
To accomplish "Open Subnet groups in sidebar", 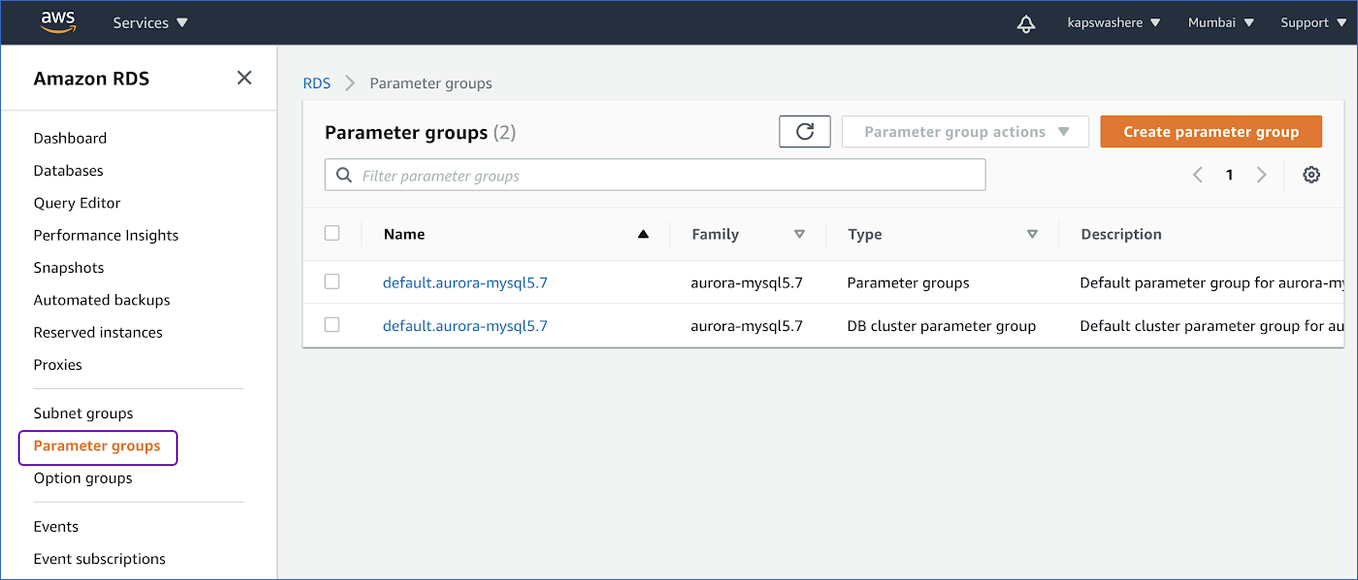I will 83,413.
